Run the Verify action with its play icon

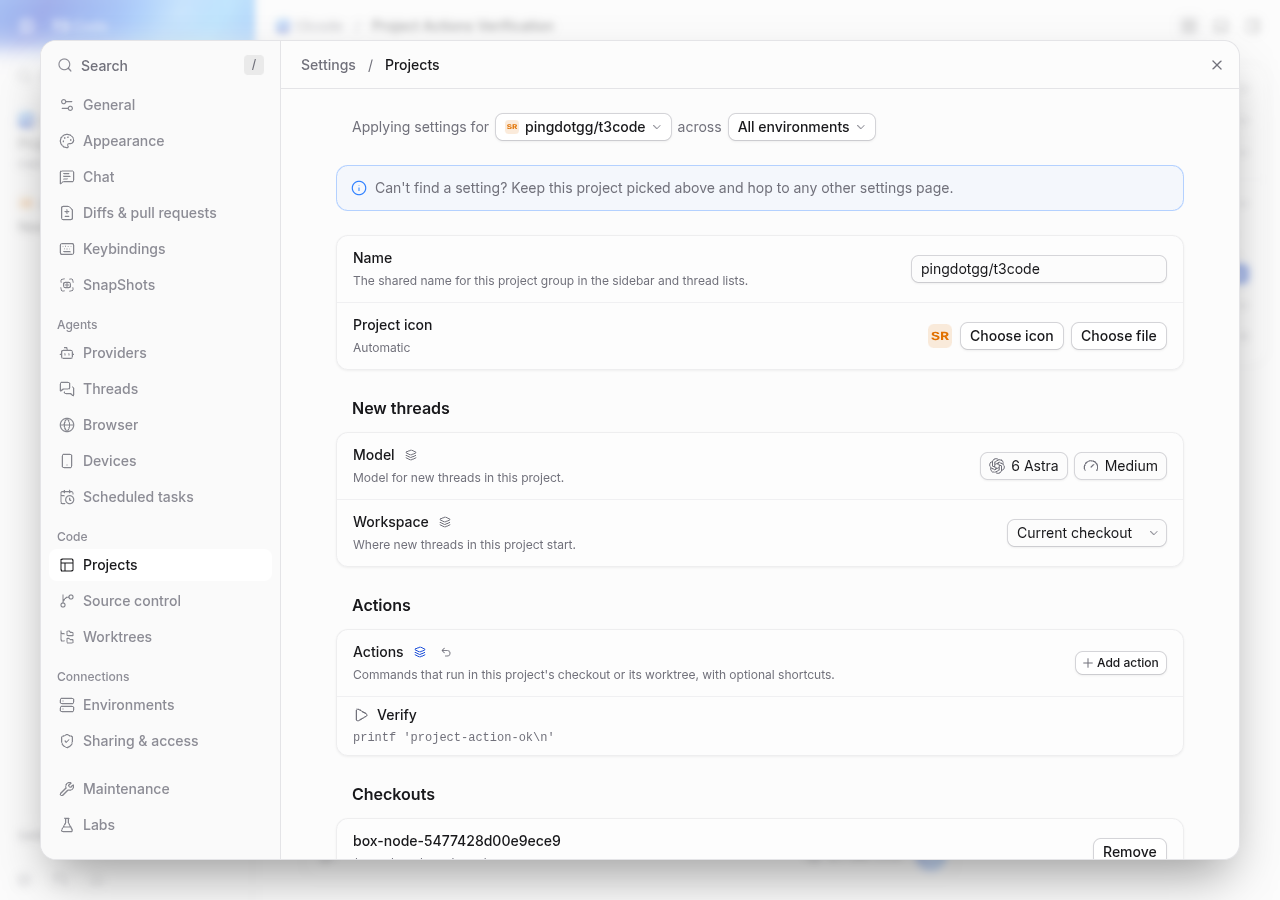tap(361, 715)
